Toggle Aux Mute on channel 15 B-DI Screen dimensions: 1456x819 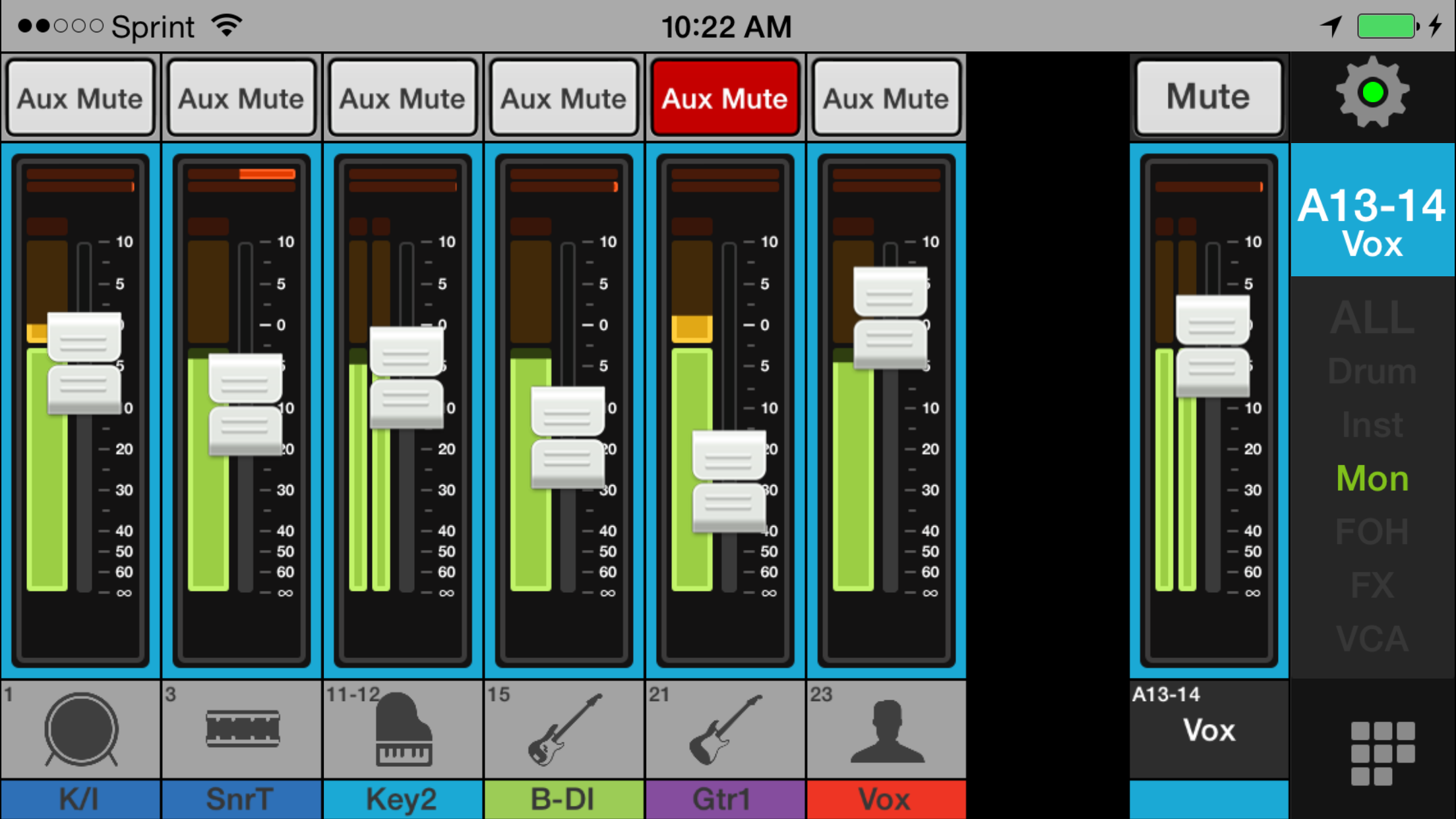pyautogui.click(x=562, y=97)
